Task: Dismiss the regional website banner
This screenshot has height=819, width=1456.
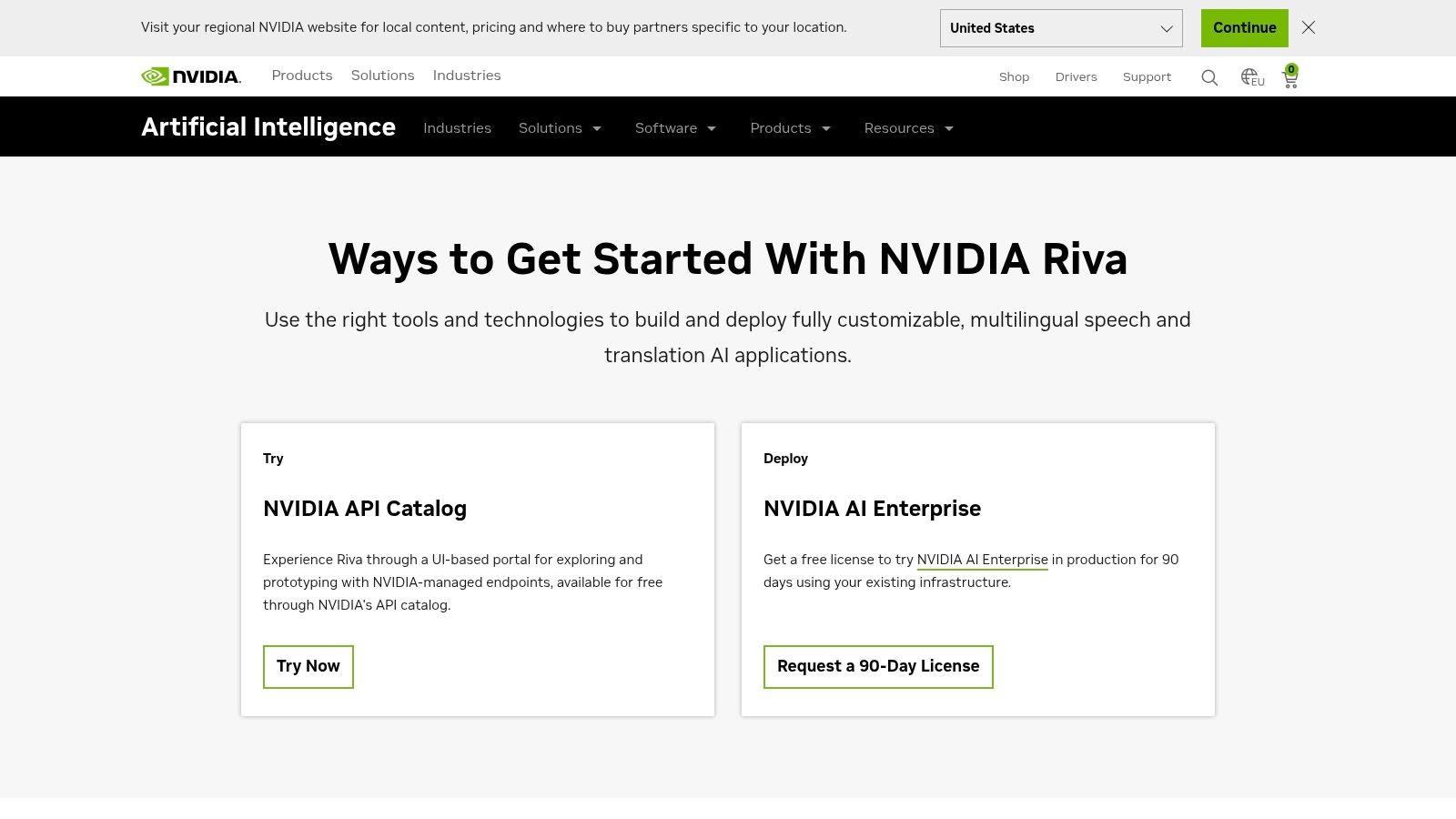Action: 1309,27
